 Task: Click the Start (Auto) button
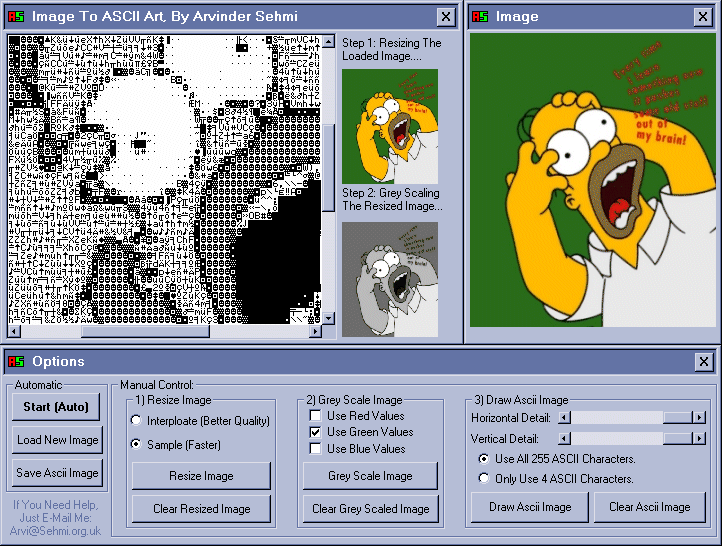tap(57, 406)
